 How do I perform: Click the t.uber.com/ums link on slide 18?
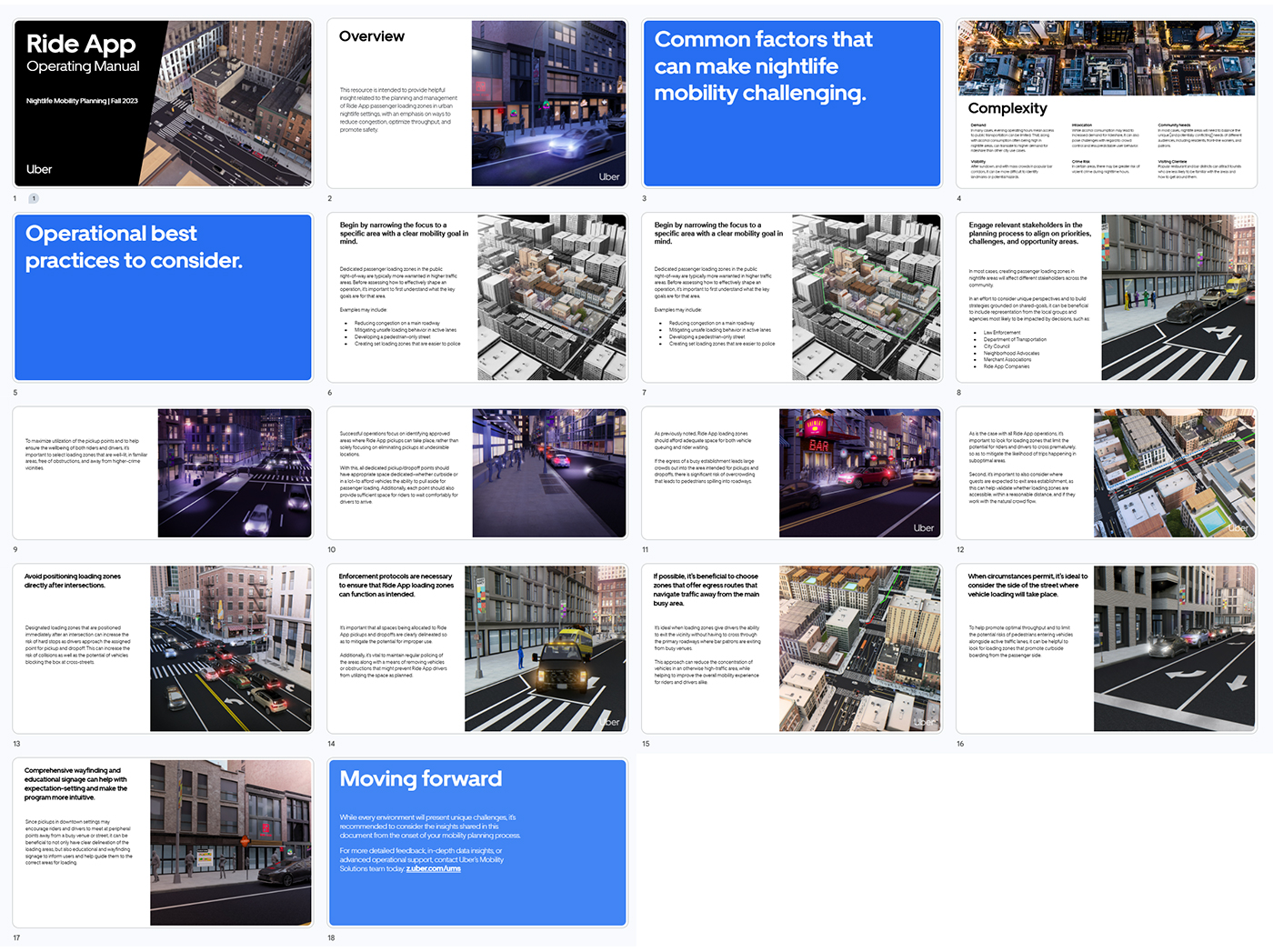(x=434, y=868)
